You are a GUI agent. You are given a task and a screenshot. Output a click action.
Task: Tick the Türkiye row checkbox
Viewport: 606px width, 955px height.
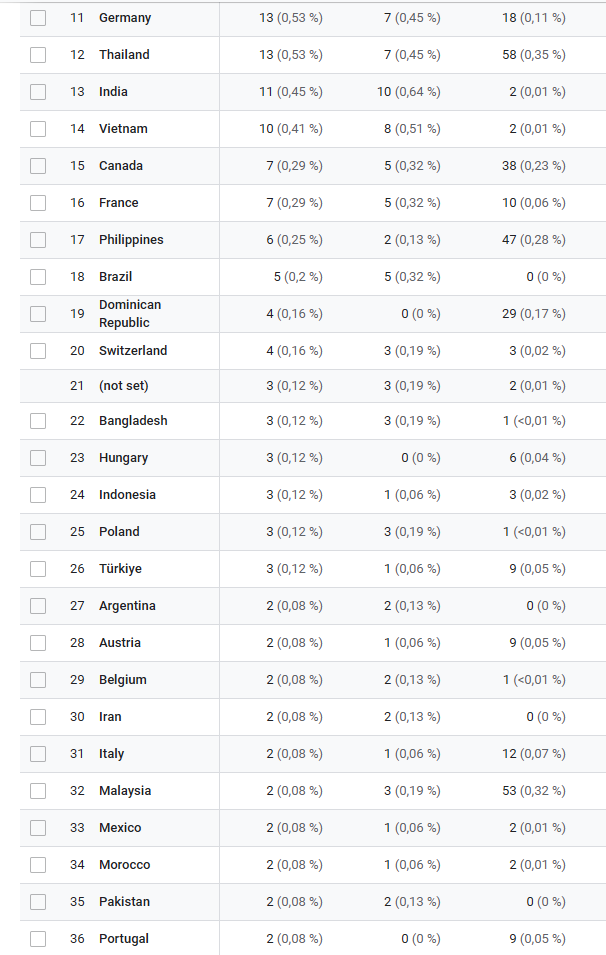(38, 569)
